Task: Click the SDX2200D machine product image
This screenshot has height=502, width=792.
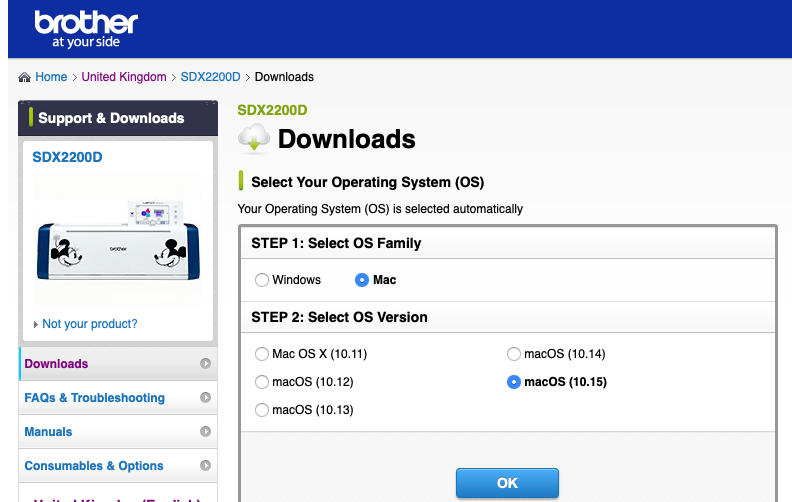Action: (x=118, y=240)
